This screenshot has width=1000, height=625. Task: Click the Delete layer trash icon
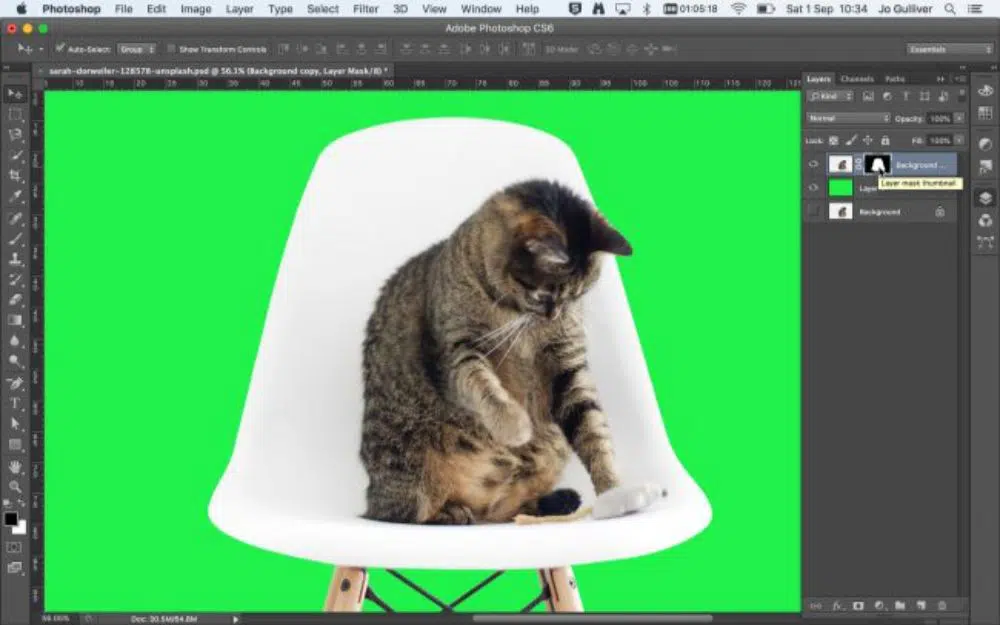click(942, 605)
